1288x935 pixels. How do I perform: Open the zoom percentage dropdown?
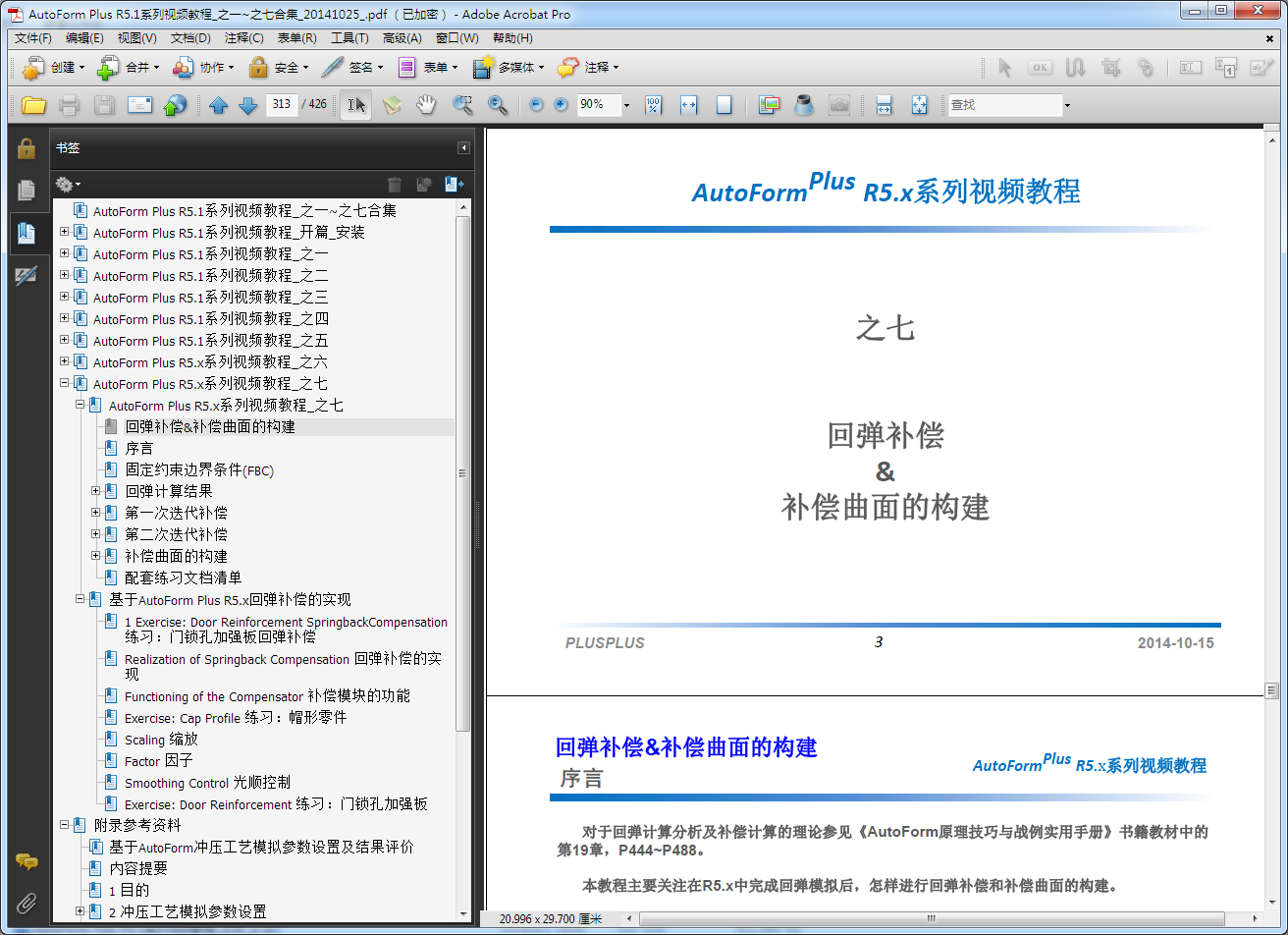(x=626, y=105)
